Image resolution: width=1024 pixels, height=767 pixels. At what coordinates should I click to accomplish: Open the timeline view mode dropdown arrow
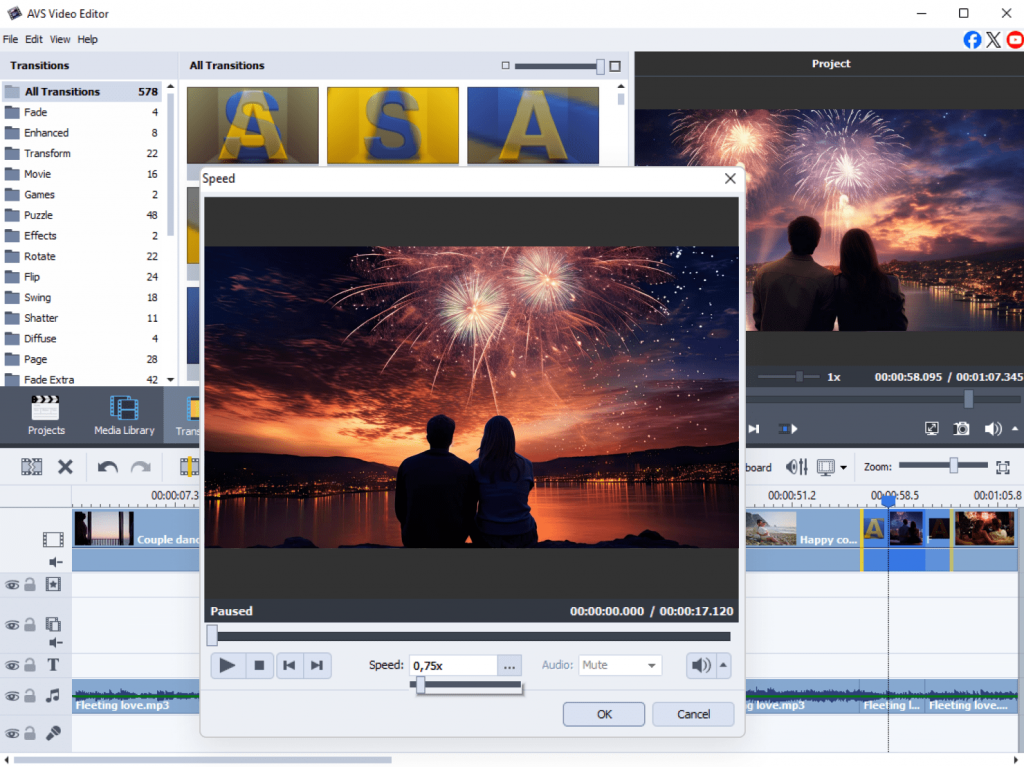click(x=843, y=467)
